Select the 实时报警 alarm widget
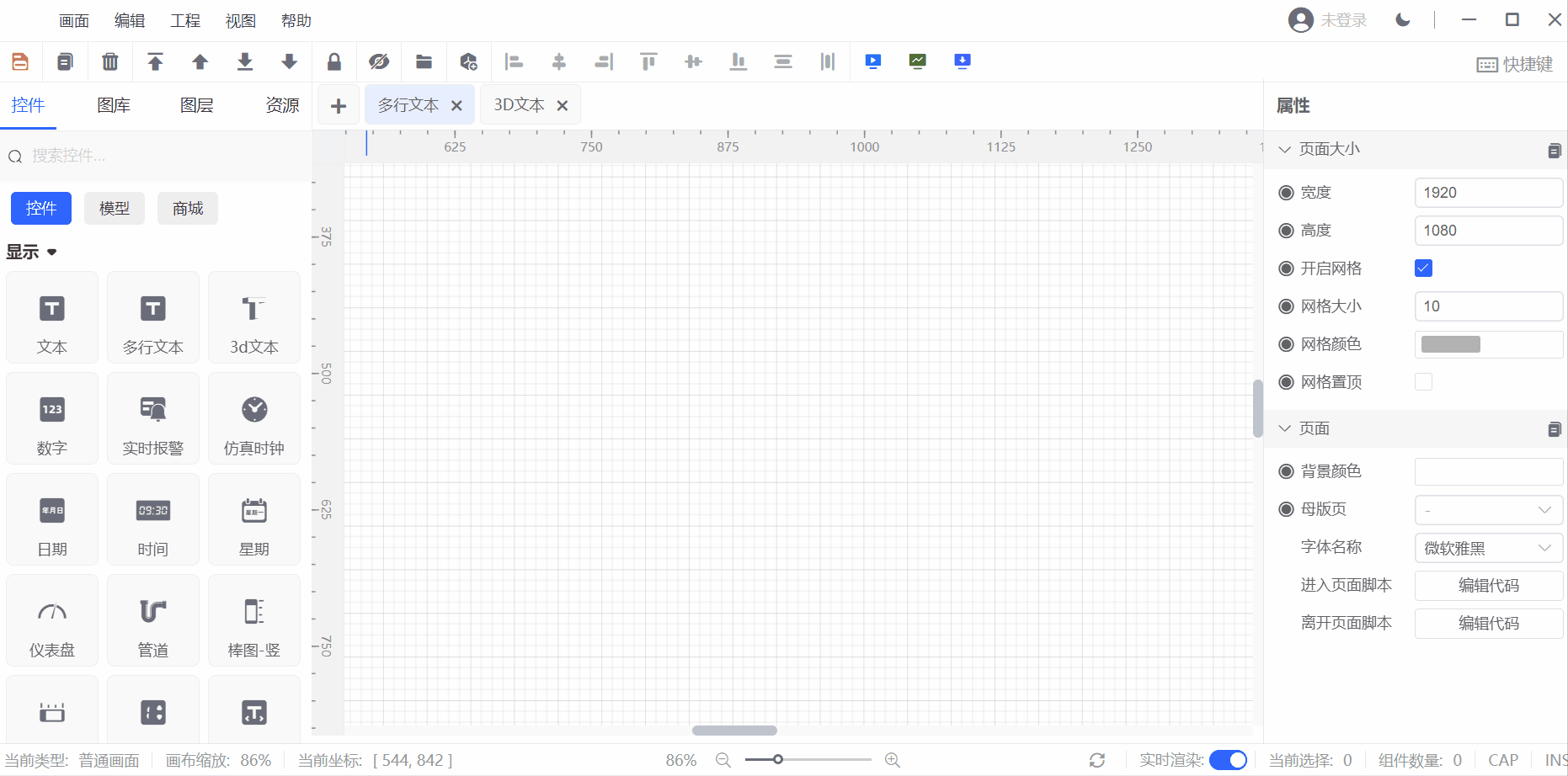This screenshot has width=1568, height=776. click(x=153, y=419)
